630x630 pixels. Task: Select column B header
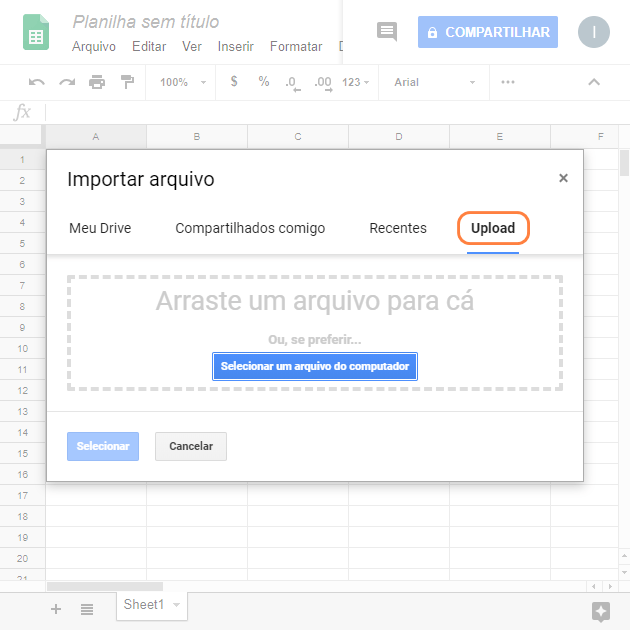[197, 137]
